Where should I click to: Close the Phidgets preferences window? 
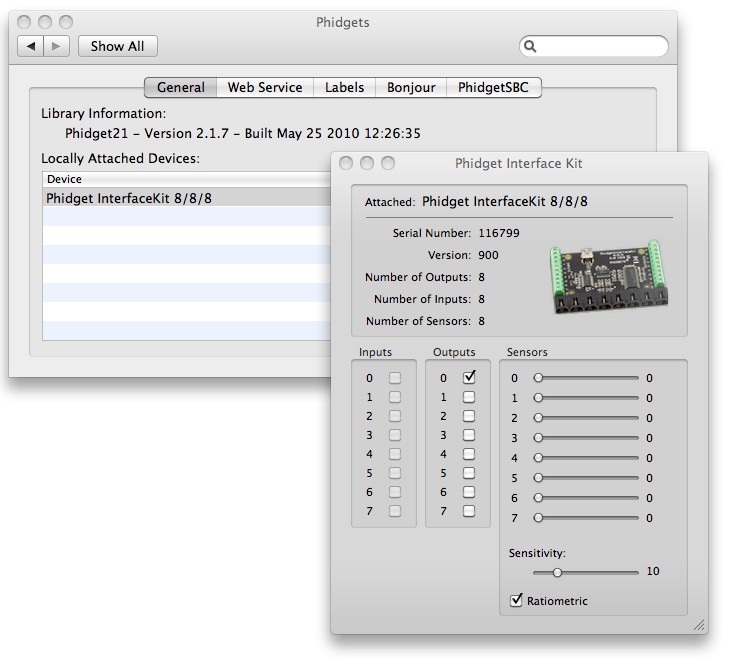24,22
